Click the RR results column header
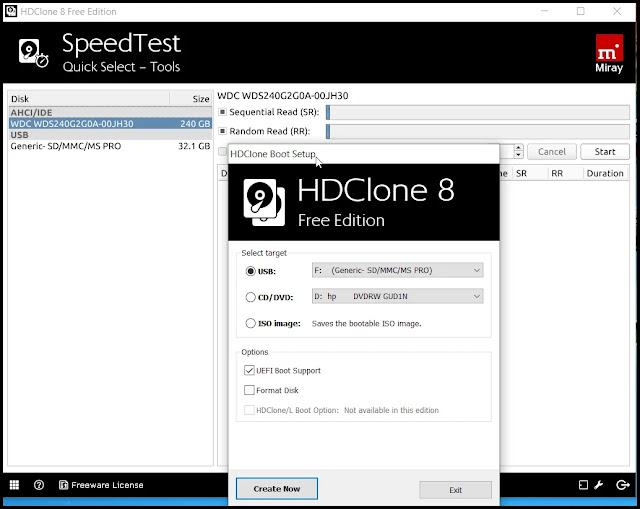 click(x=565, y=173)
